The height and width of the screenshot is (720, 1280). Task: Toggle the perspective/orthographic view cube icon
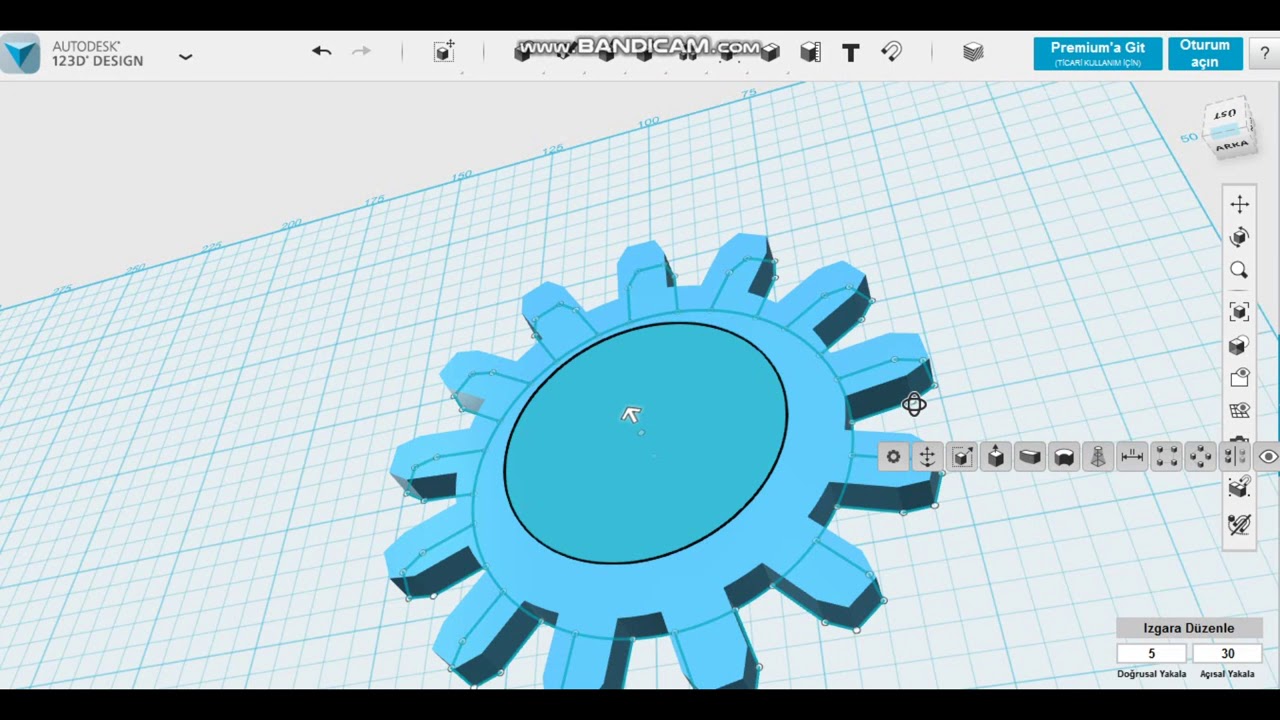pyautogui.click(x=1239, y=346)
